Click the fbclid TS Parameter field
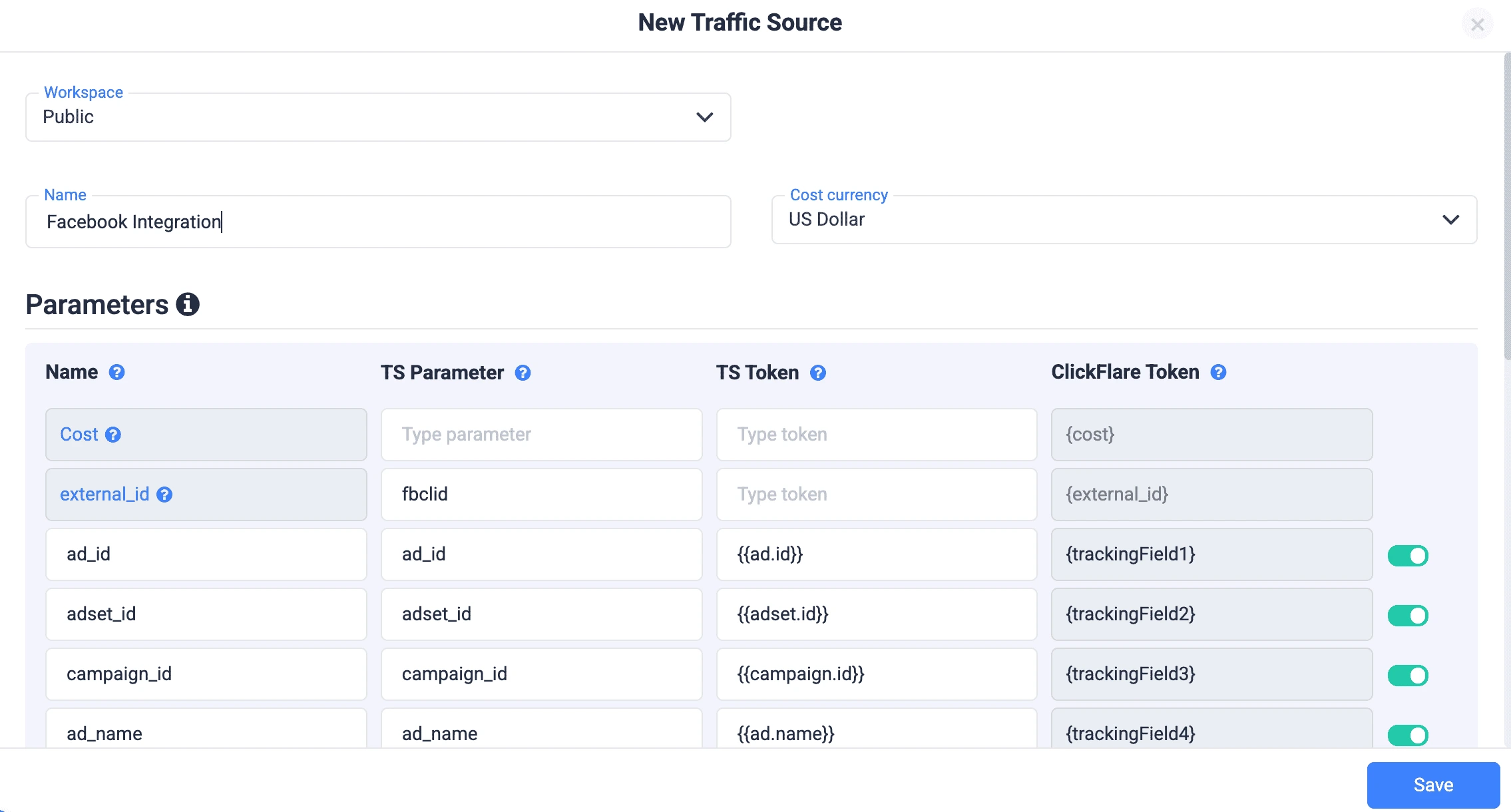The width and height of the screenshot is (1511, 812). point(541,495)
